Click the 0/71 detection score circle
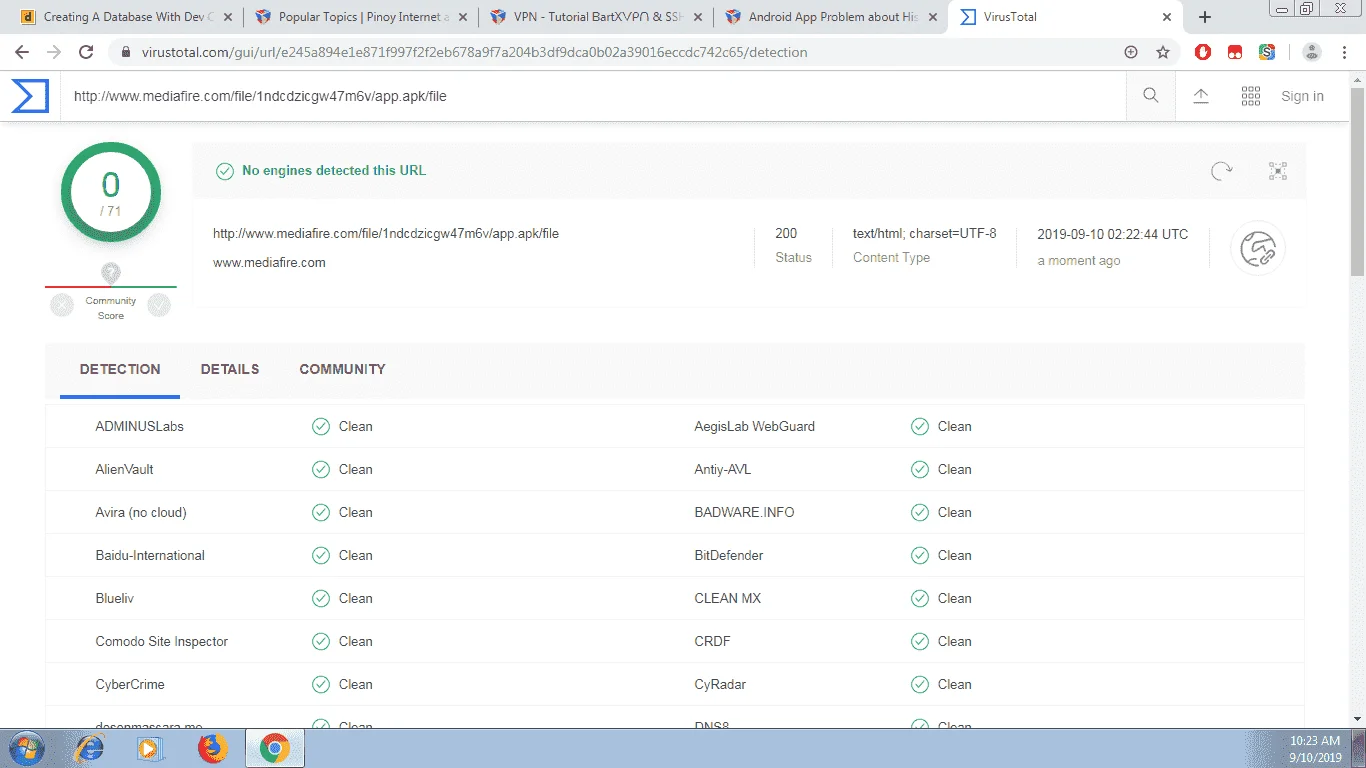This screenshot has height=768, width=1366. [111, 192]
